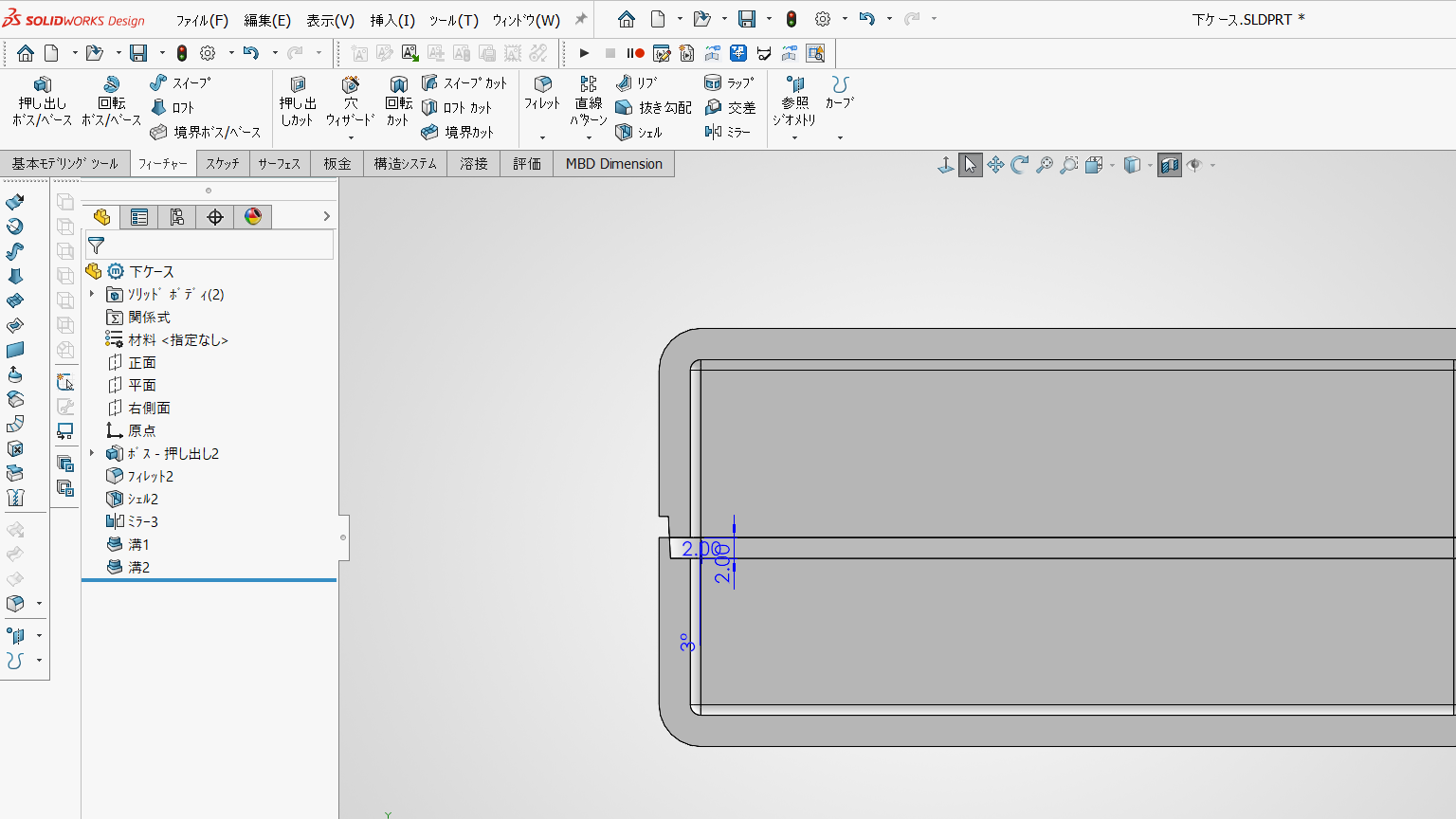
Task: Open the ウィンドウ(W) menu
Action: coord(526,20)
